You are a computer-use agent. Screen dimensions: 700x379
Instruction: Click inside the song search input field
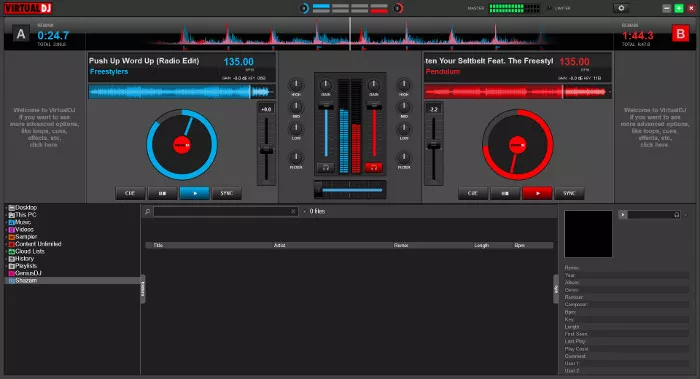pyautogui.click(x=222, y=212)
